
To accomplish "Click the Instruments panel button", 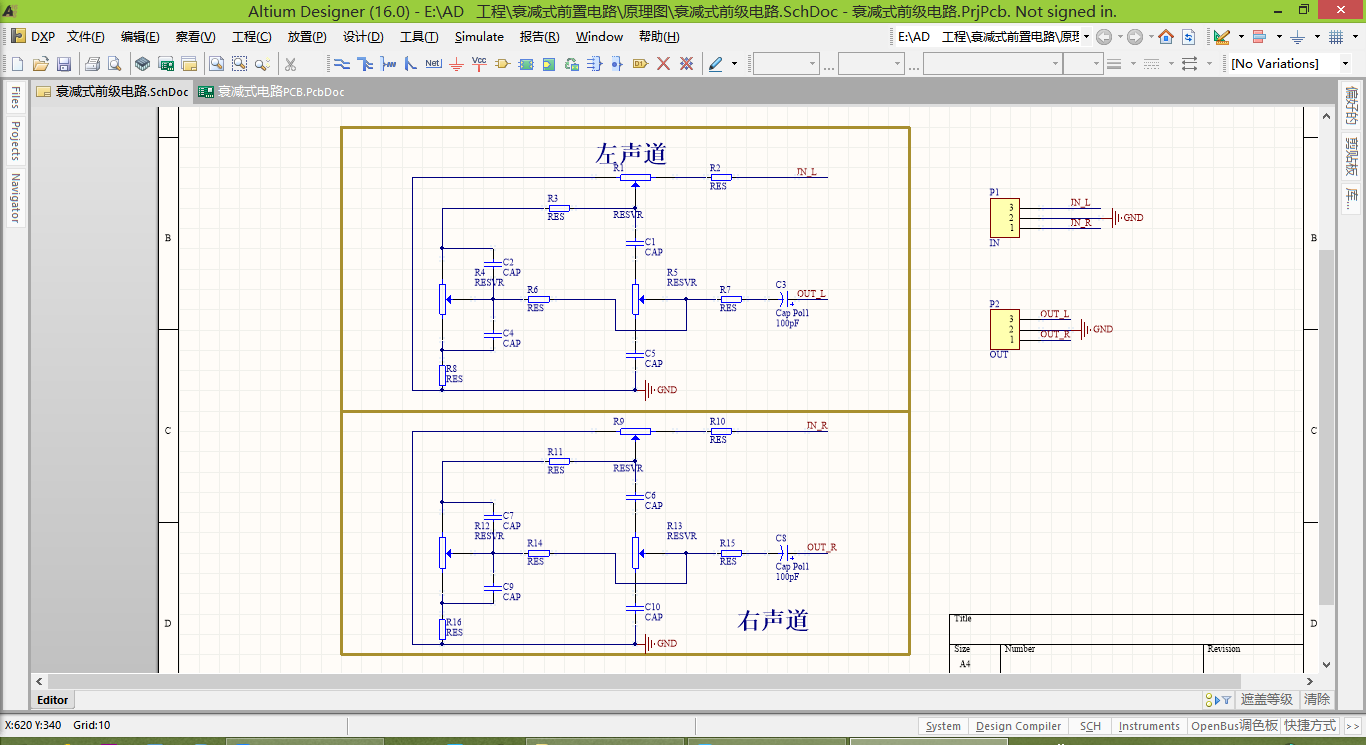I will coord(1149,726).
